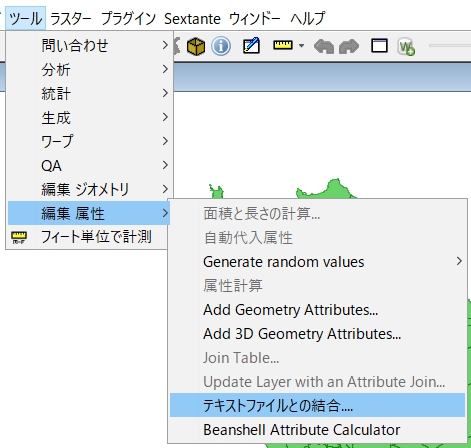
Task: Click the WMS layer add icon
Action: pyautogui.click(x=406, y=46)
